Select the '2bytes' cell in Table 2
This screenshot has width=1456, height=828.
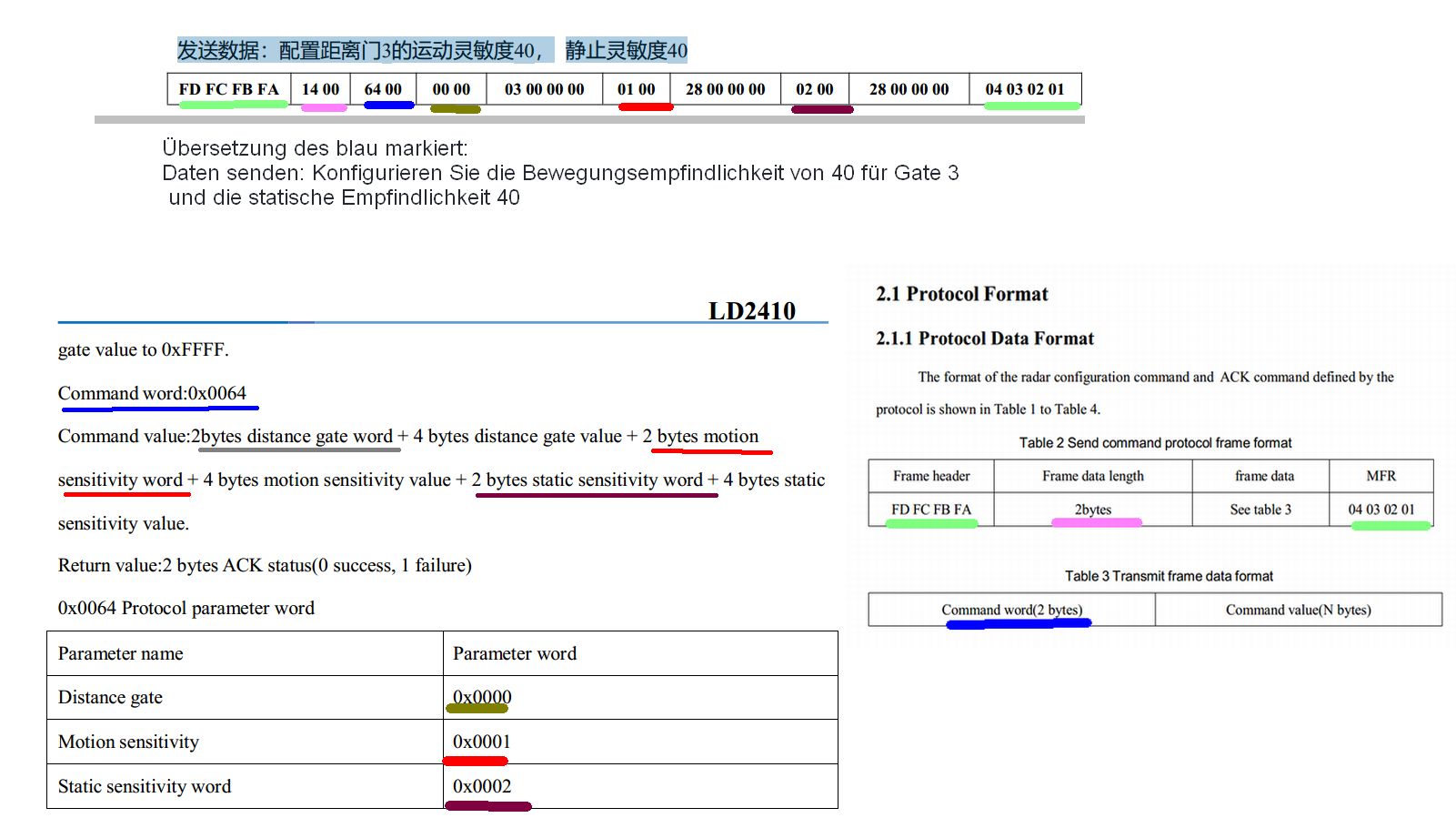1093,510
